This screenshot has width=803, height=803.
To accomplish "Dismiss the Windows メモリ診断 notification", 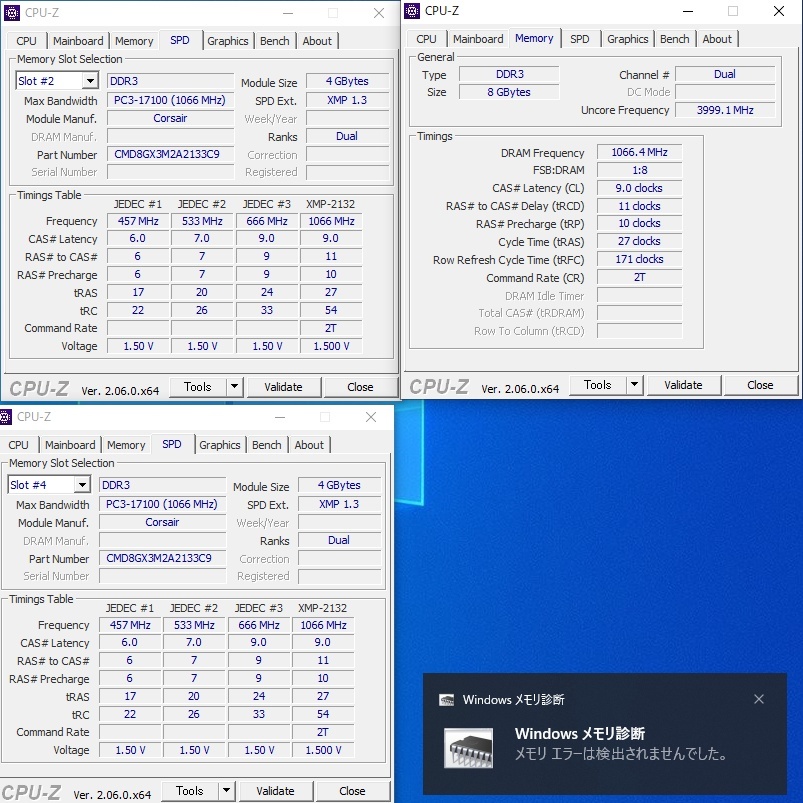I will click(759, 700).
